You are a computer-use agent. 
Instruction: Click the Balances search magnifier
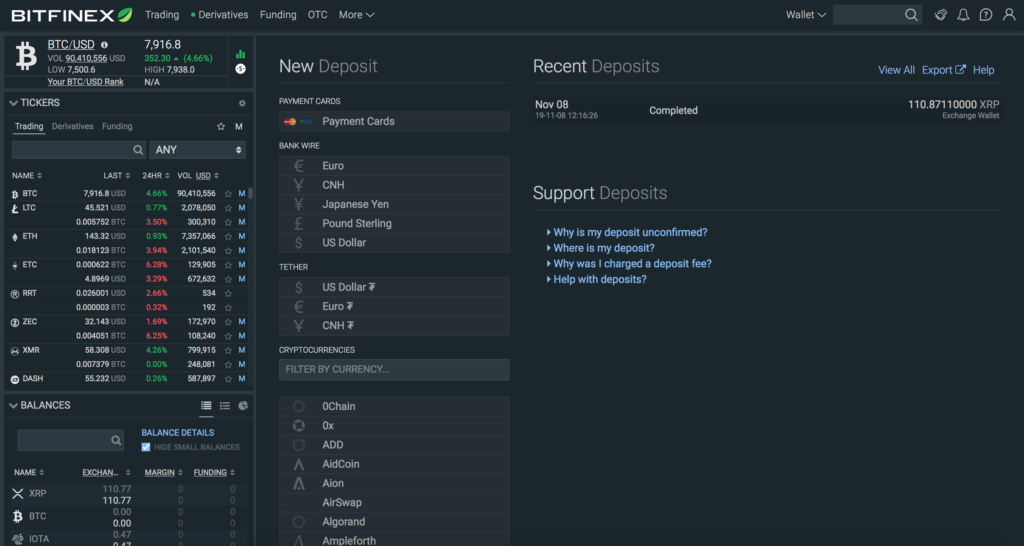point(116,440)
